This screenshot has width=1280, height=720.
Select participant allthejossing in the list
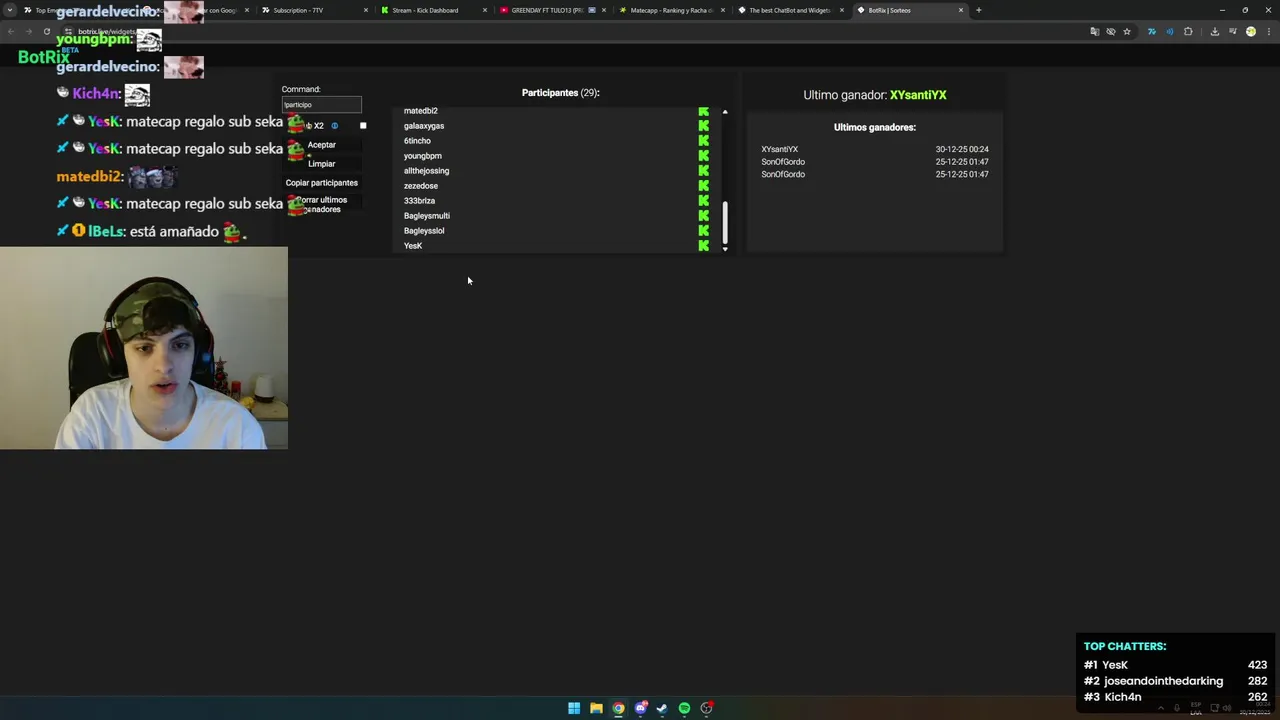[426, 171]
